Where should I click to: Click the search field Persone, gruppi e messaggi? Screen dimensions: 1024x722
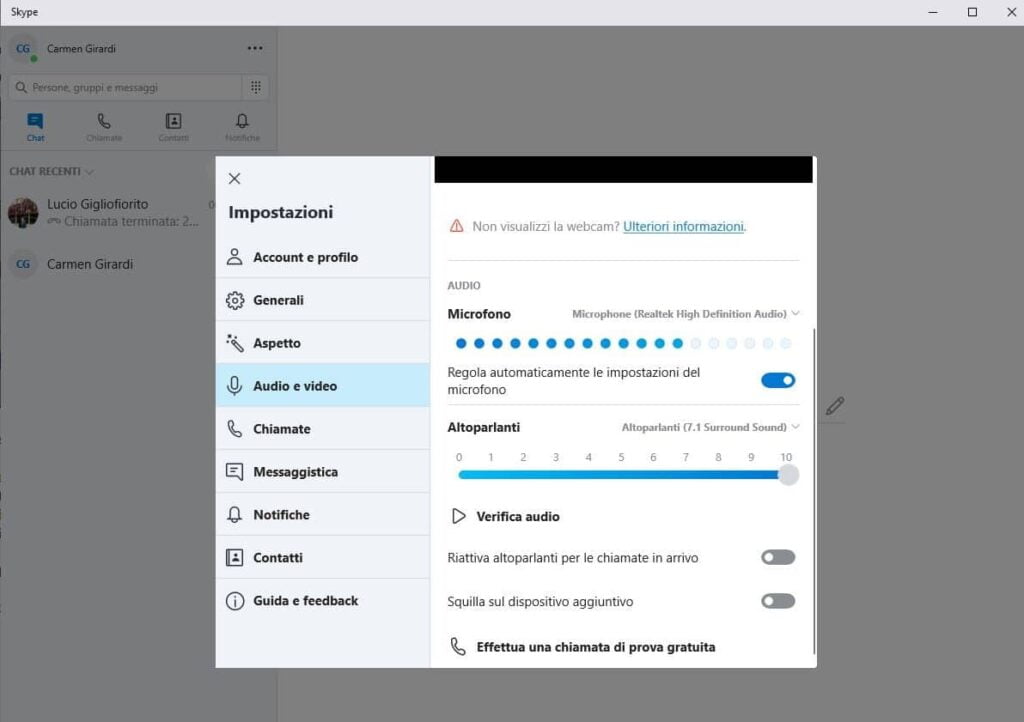coord(125,87)
